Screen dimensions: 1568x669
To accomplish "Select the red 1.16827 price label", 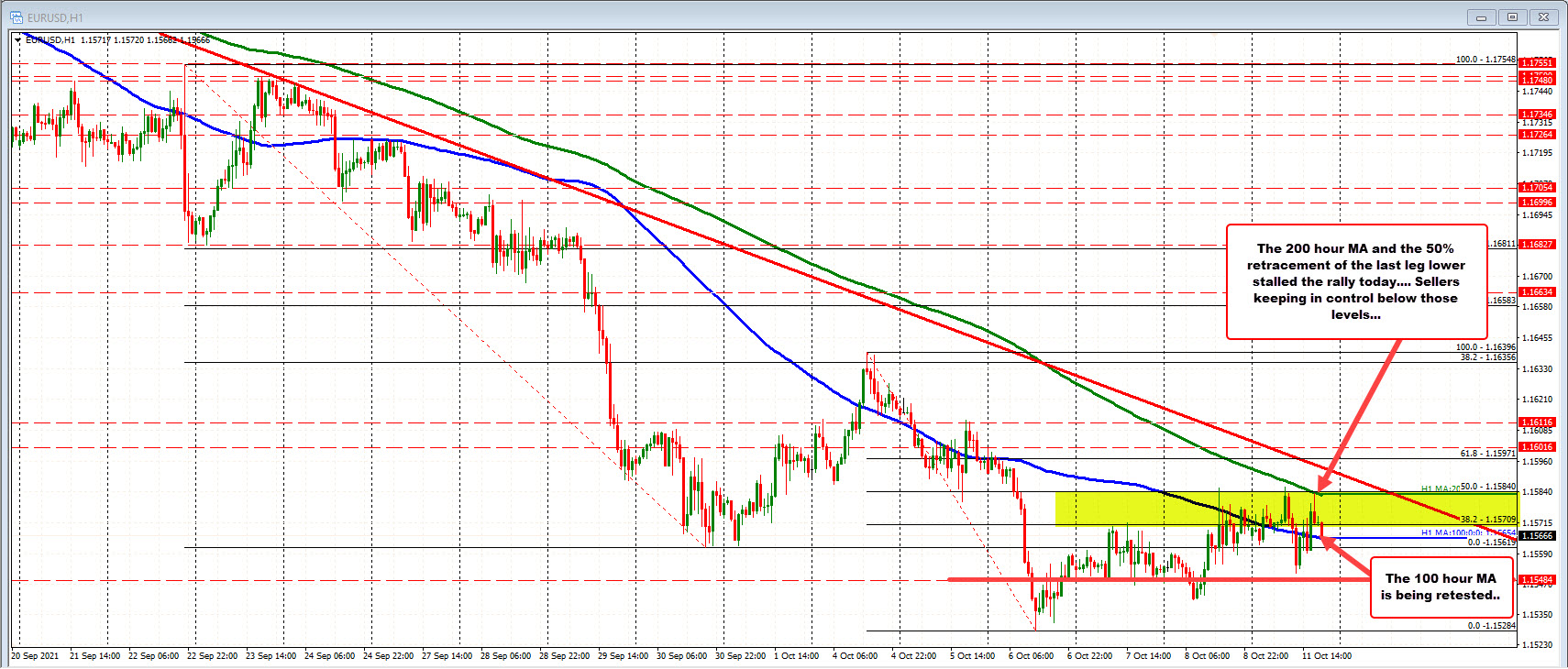I will coord(1538,245).
